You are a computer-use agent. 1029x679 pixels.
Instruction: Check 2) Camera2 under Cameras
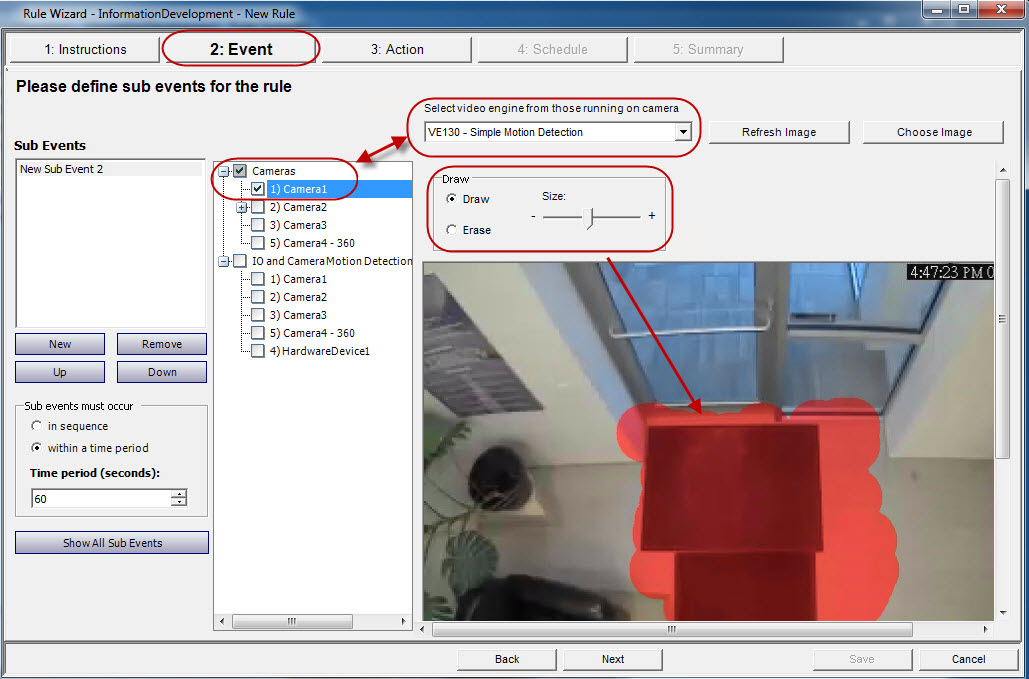pyautogui.click(x=258, y=207)
